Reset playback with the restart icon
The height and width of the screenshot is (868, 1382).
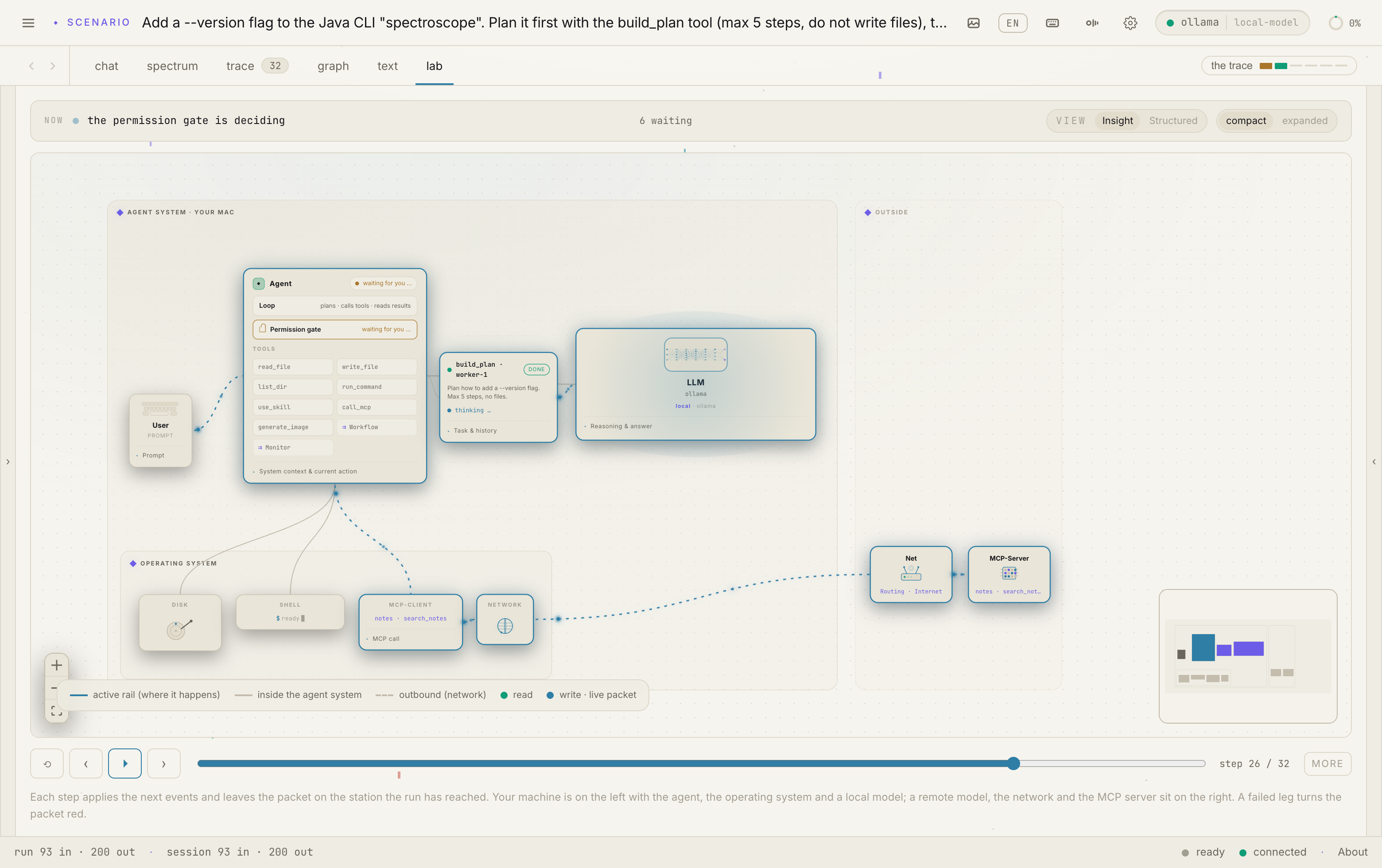(47, 763)
